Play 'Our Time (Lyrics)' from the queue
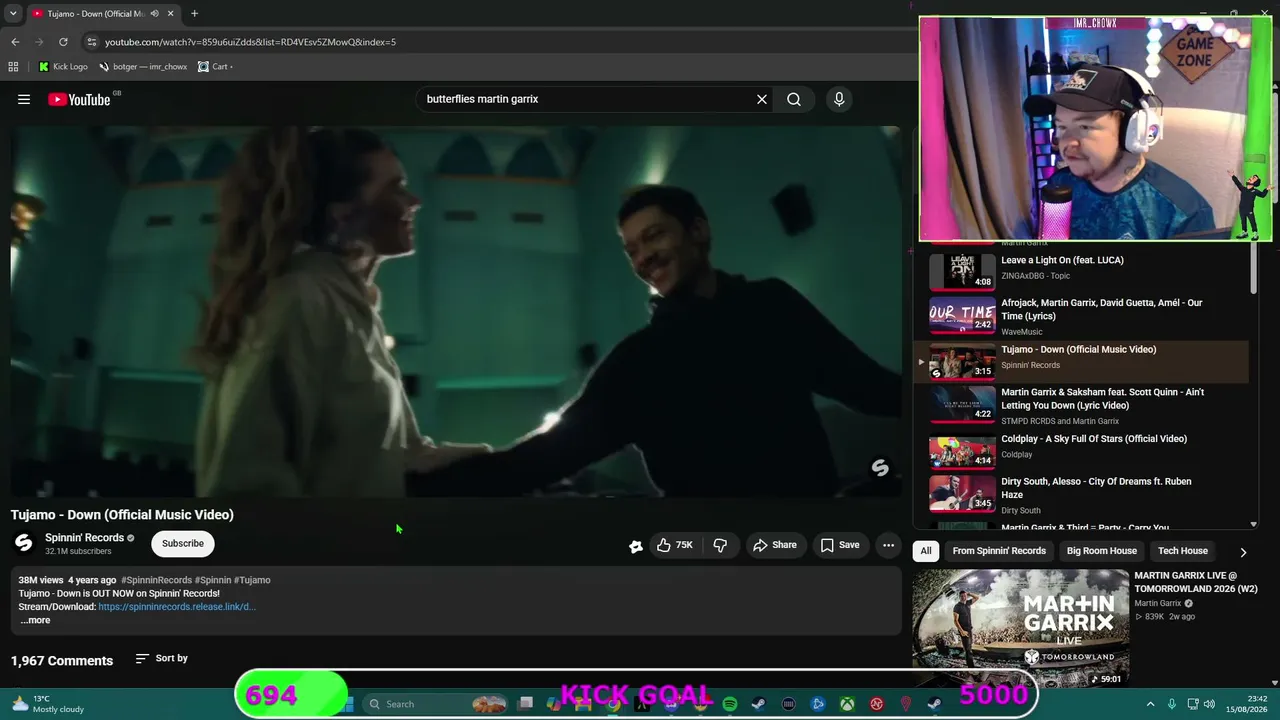Image resolution: width=1280 pixels, height=720 pixels. 1102,309
